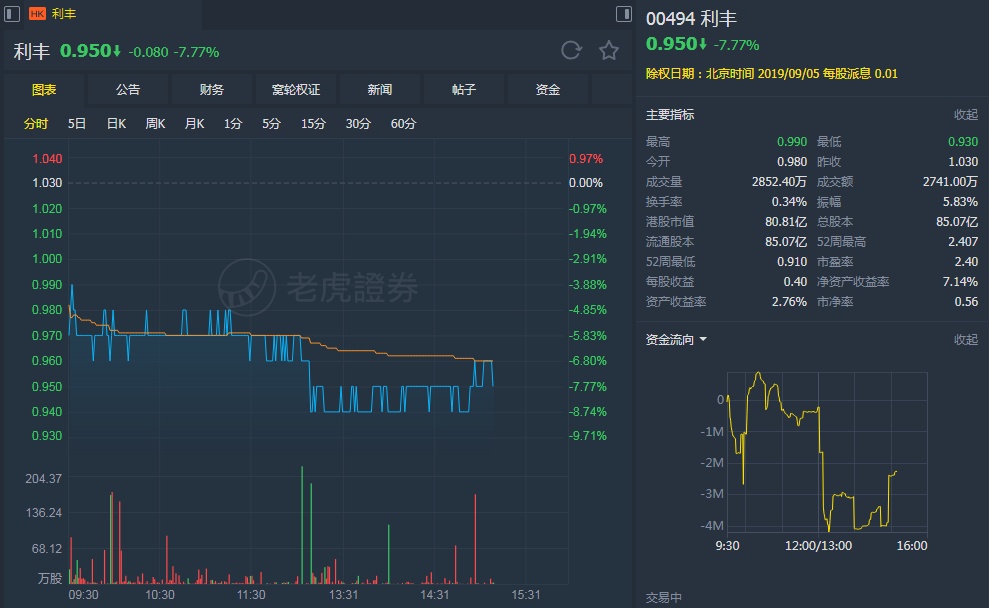Select the 15分 chart interval
989x608 pixels.
coord(313,124)
